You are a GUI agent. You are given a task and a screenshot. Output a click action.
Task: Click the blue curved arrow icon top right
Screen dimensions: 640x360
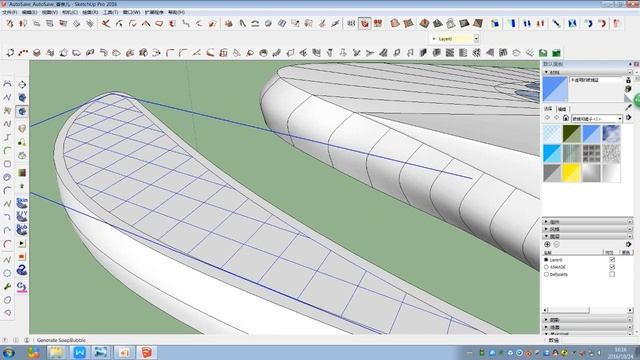click(x=588, y=23)
